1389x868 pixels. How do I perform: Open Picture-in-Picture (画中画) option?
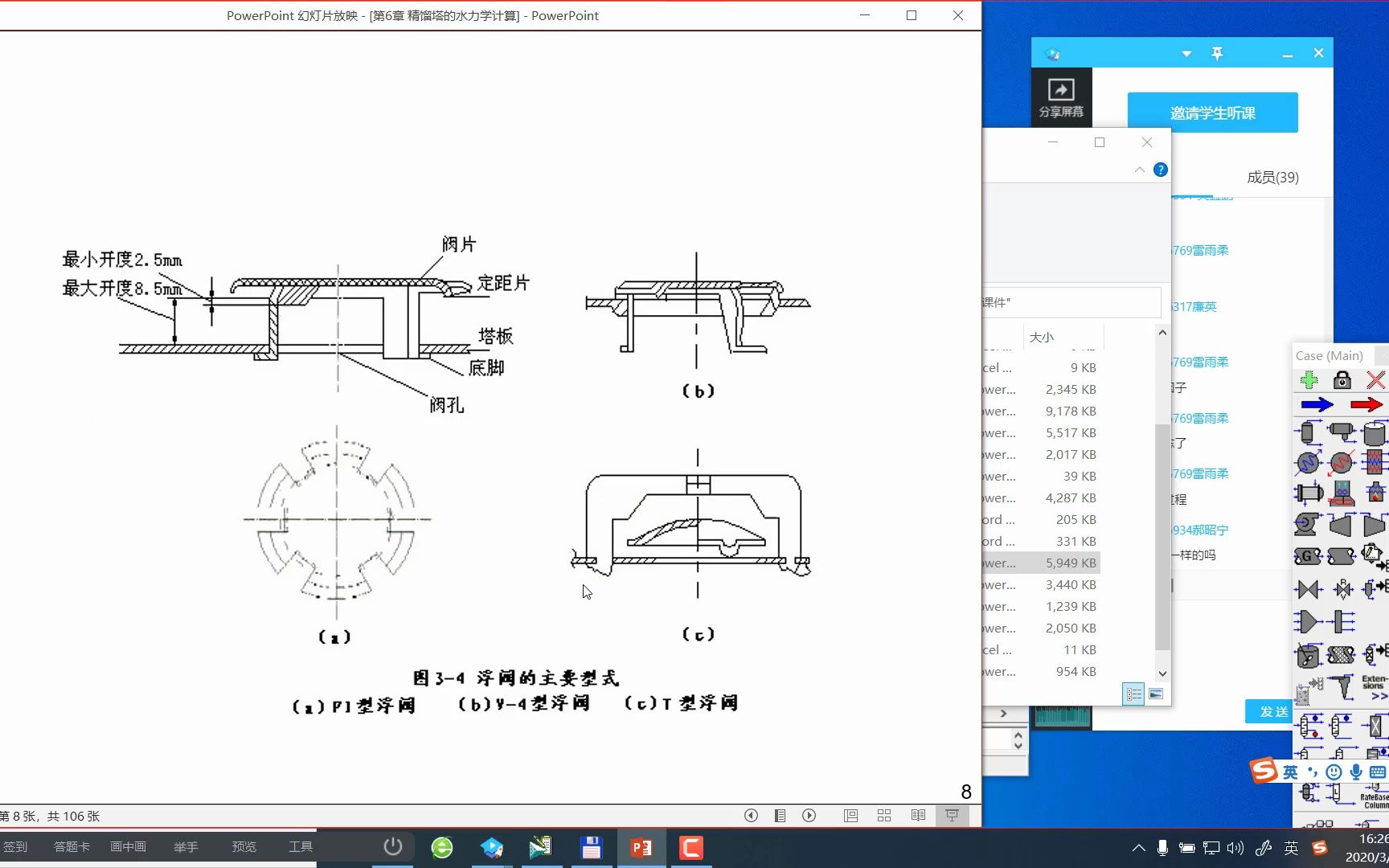[128, 846]
